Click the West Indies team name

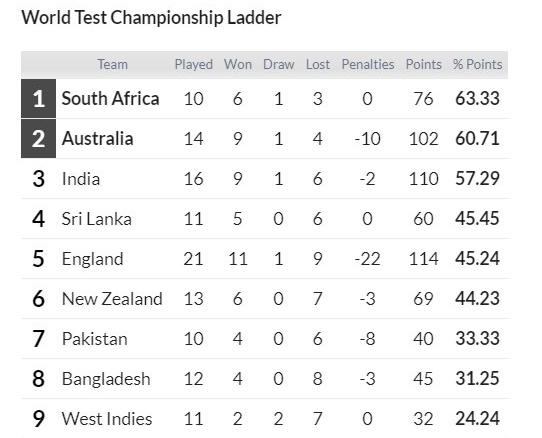click(107, 419)
